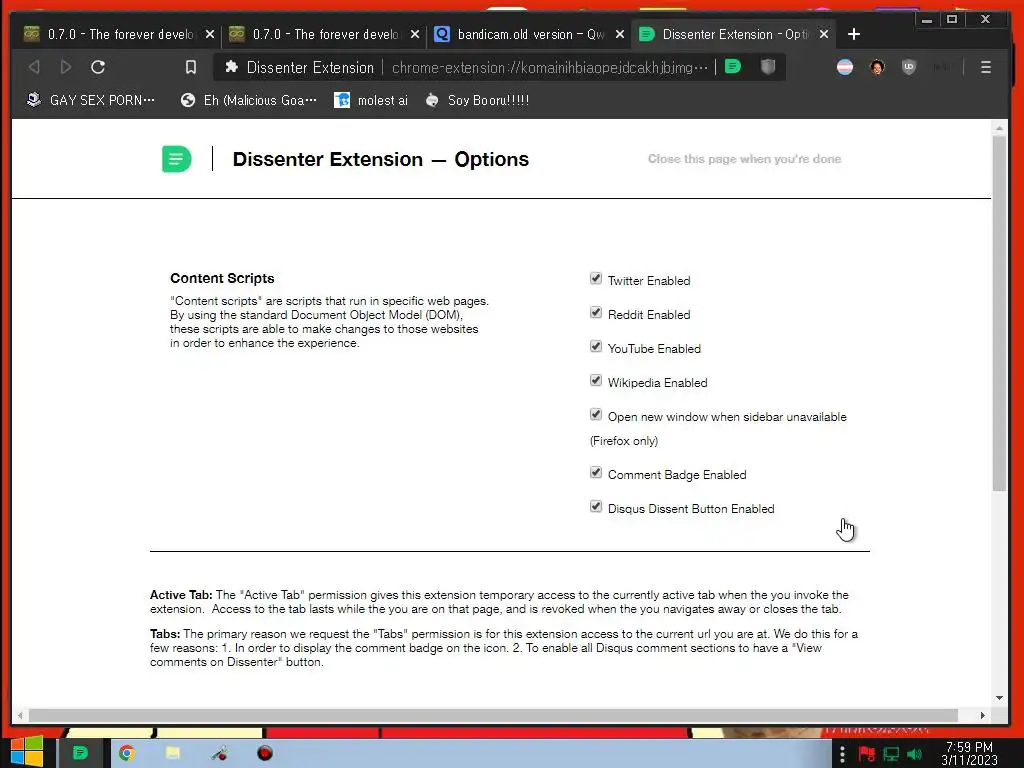Toggle Open new window when sidebar unavailable

[596, 415]
